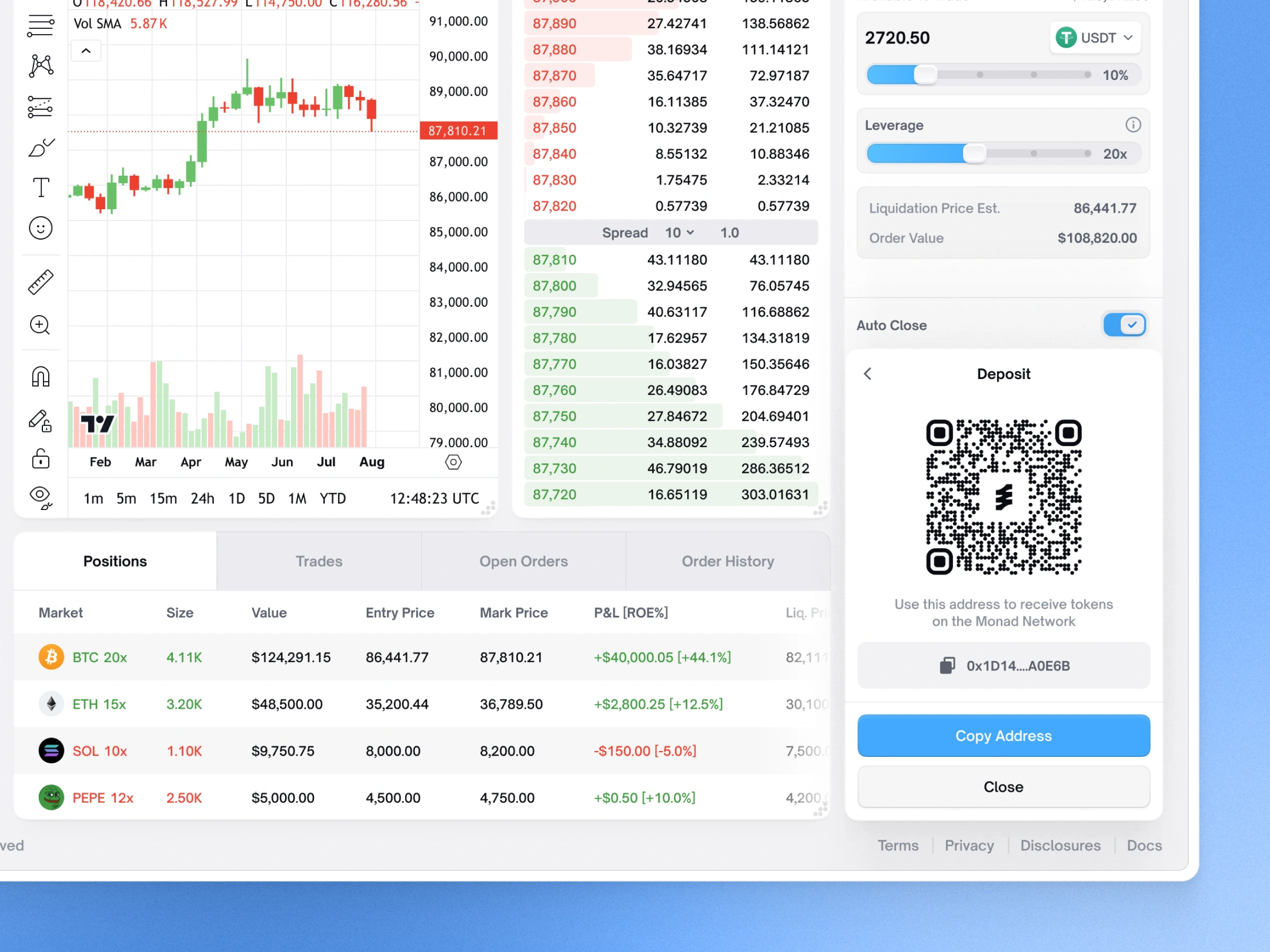Select the ruler measure tool

click(x=41, y=282)
